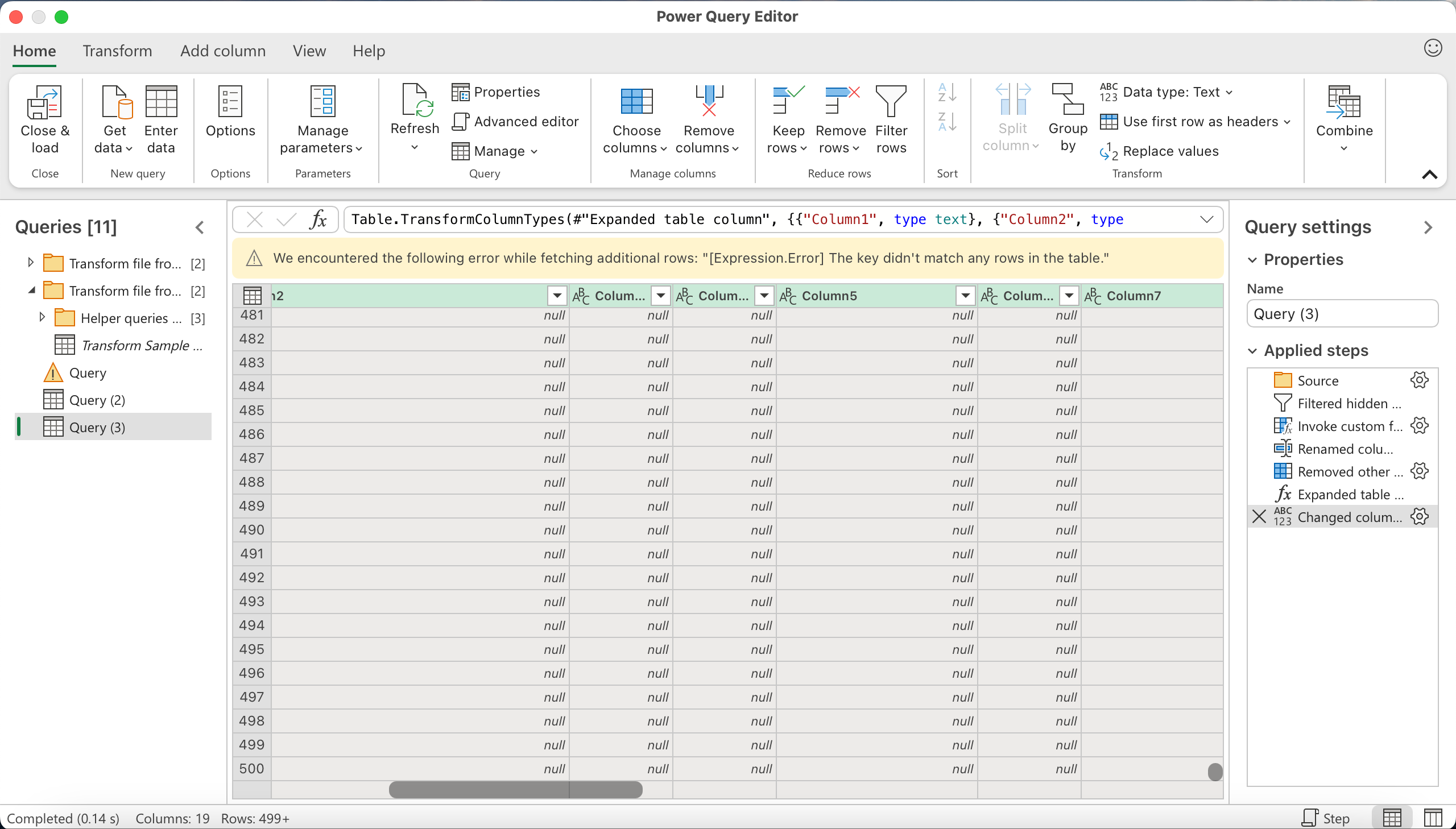The height and width of the screenshot is (829, 1456).
Task: Click the Group by icon
Action: (x=1067, y=100)
